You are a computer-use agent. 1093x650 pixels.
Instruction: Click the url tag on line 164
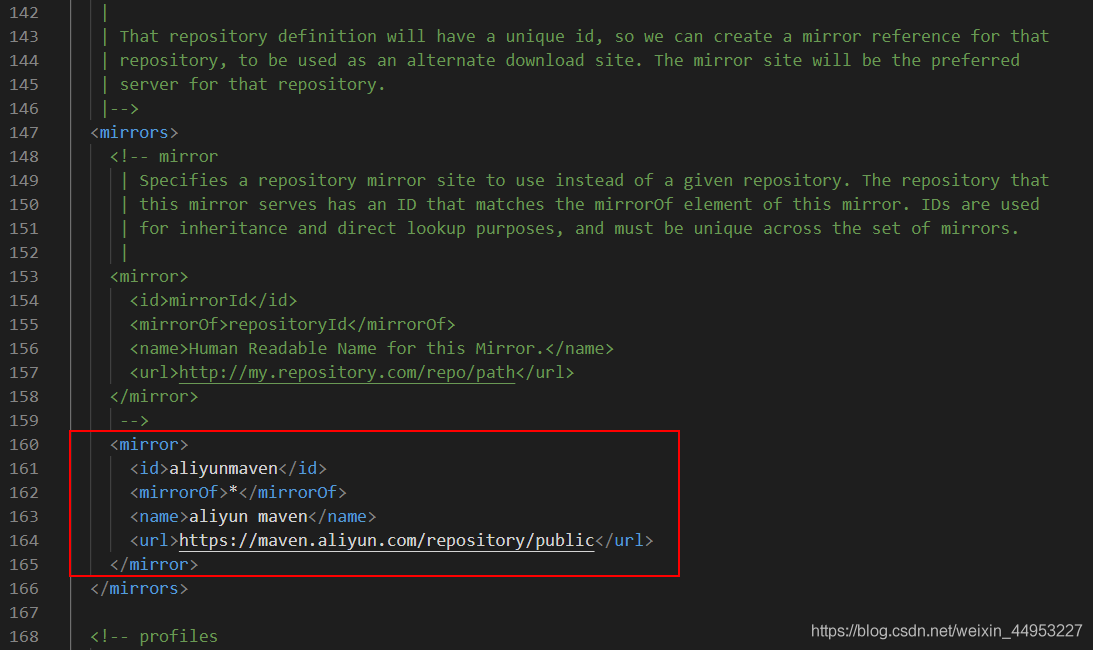point(152,540)
